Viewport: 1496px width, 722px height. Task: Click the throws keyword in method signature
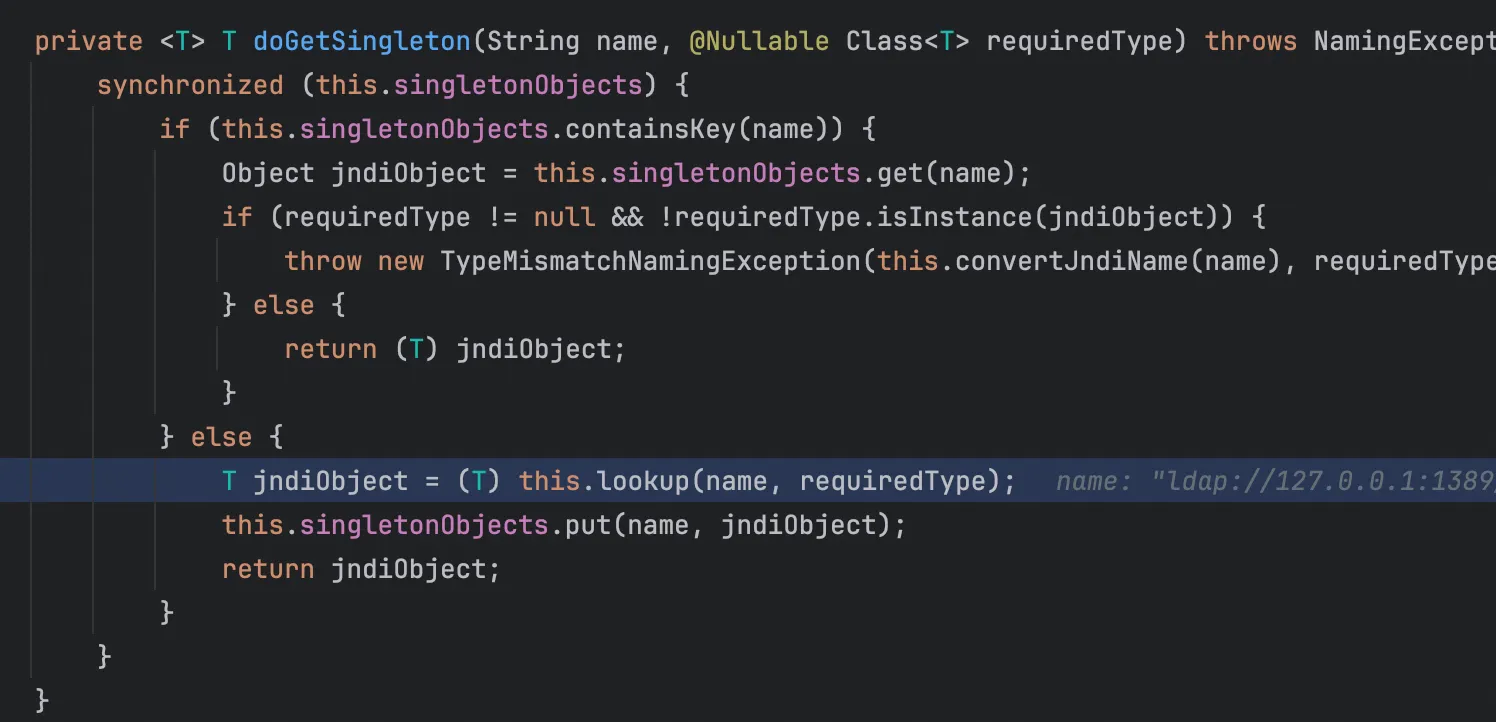tap(1251, 41)
